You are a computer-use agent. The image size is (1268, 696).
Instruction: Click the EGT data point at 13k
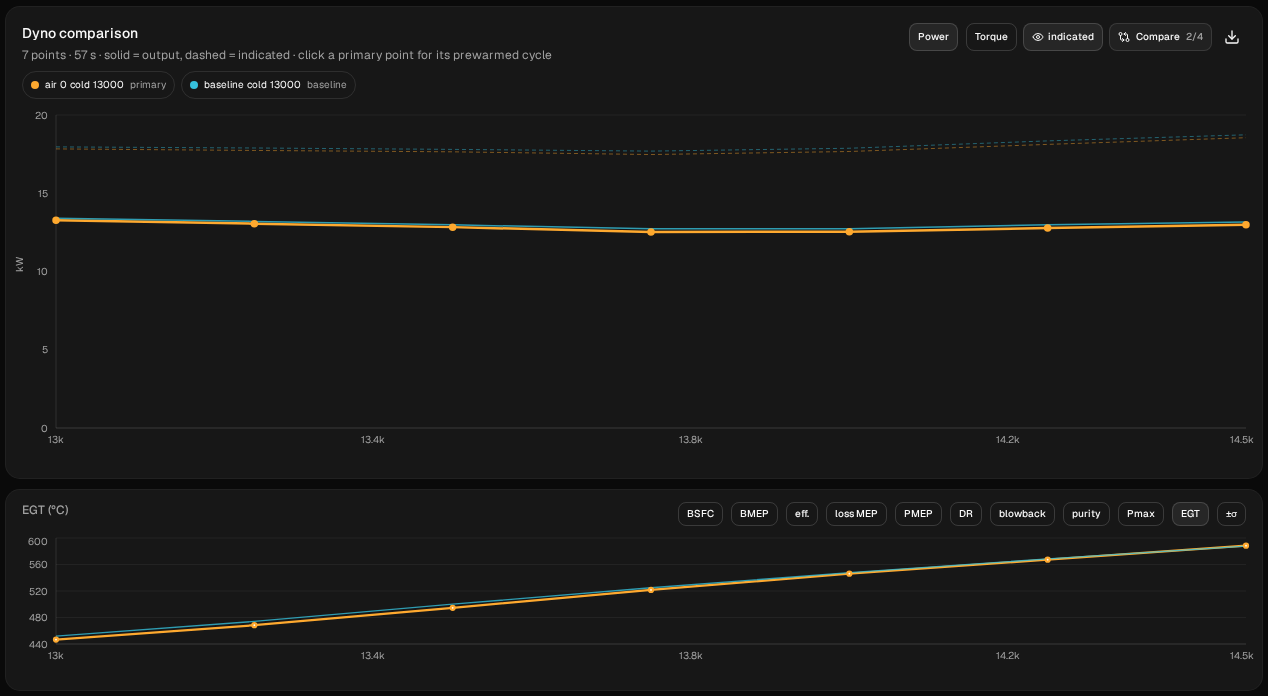click(56, 639)
